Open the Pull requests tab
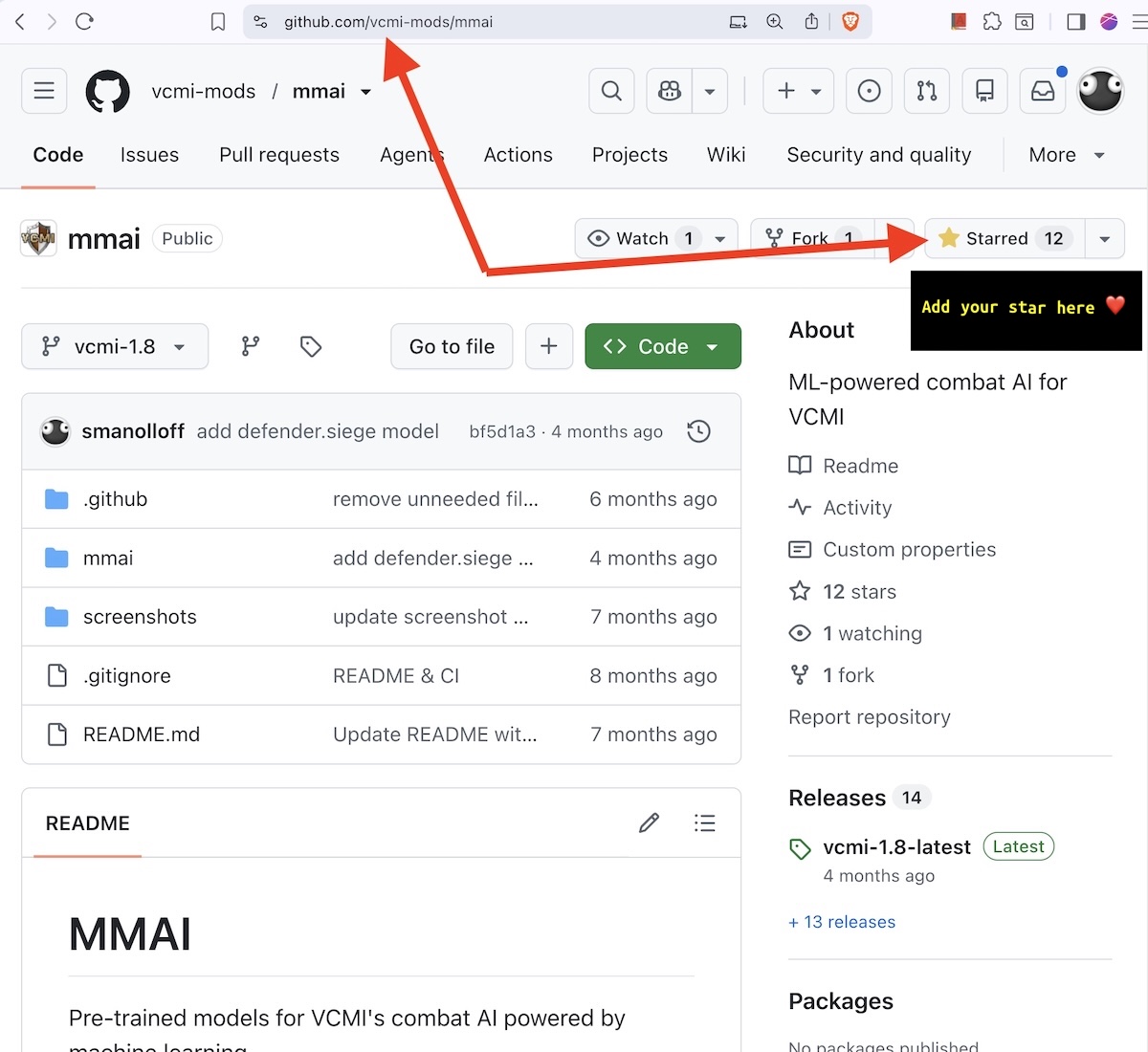Image resolution: width=1148 pixels, height=1052 pixels. click(x=279, y=155)
